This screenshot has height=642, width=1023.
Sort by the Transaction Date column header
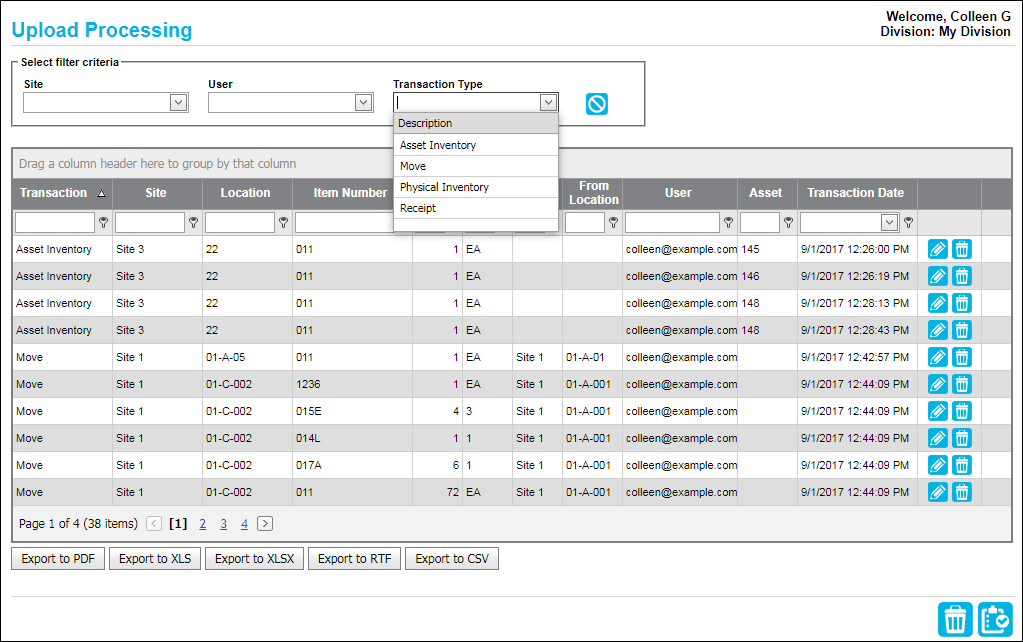[857, 193]
